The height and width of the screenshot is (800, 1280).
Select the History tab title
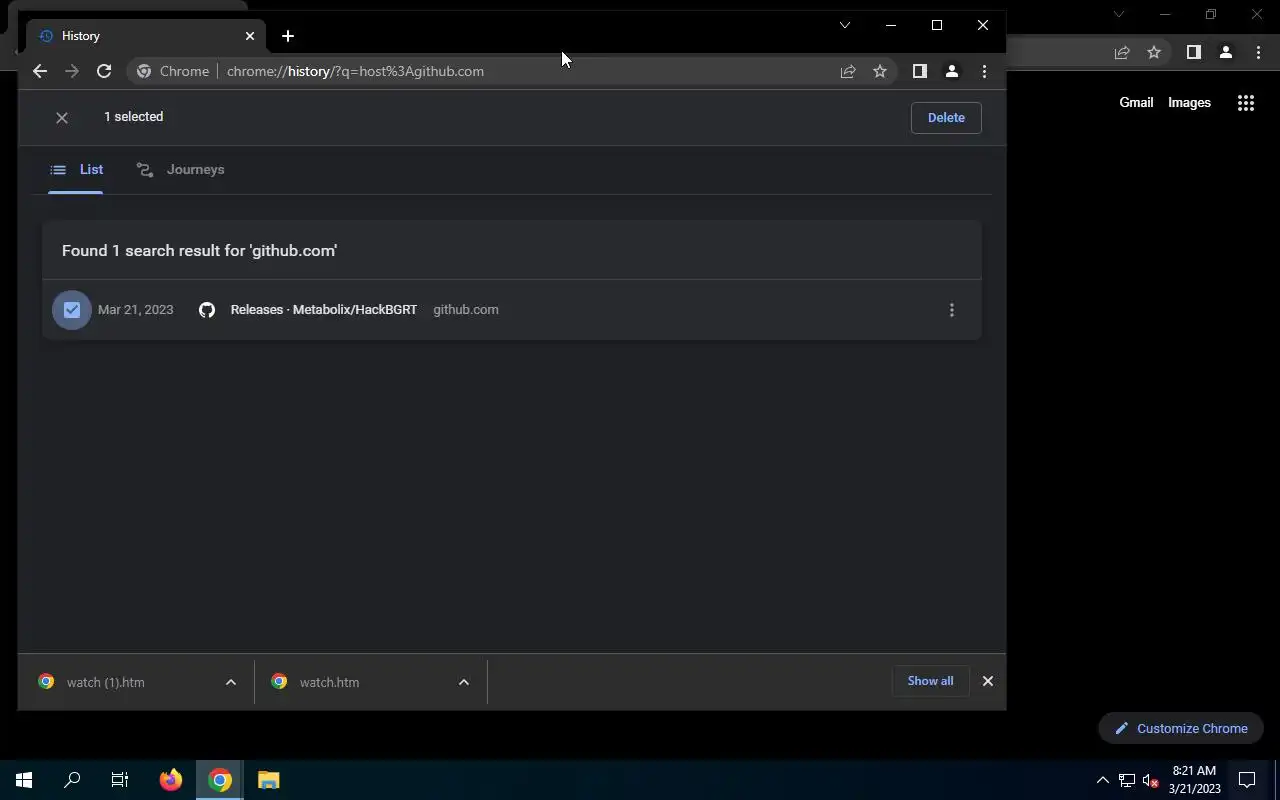[81, 36]
